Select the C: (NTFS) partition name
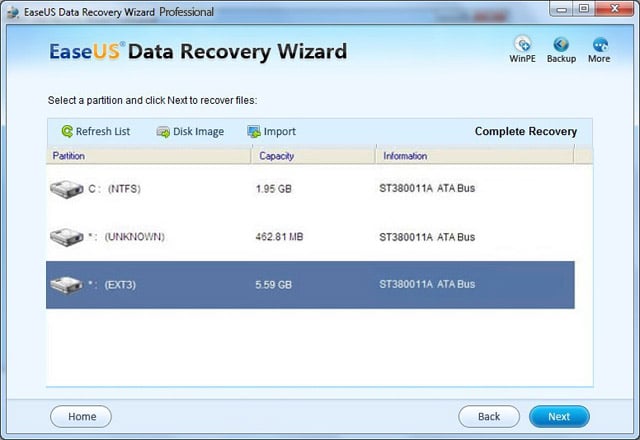 (114, 189)
